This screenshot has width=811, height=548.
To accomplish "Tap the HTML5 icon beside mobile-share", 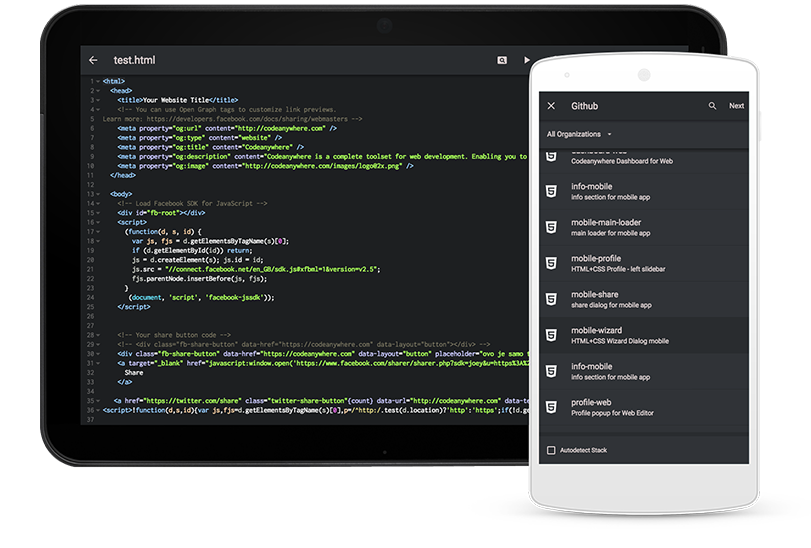I will 551,299.
